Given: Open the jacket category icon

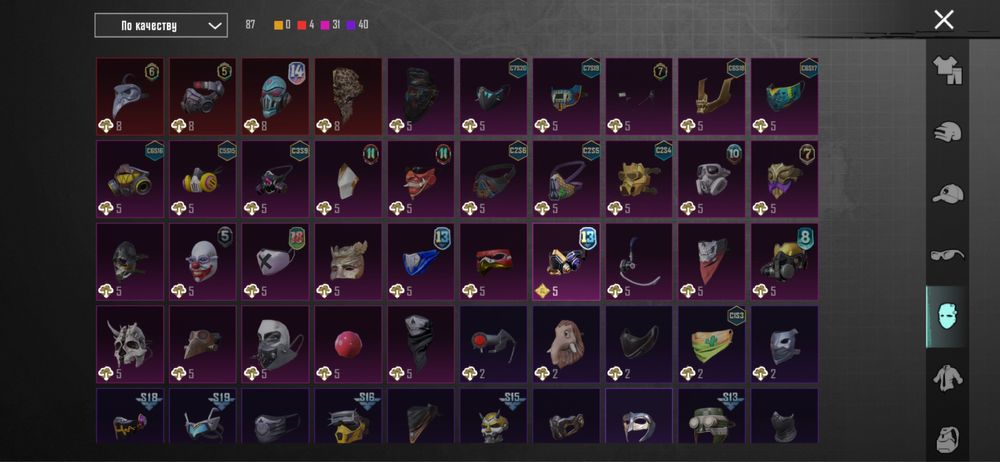Looking at the screenshot, I should pos(947,378).
